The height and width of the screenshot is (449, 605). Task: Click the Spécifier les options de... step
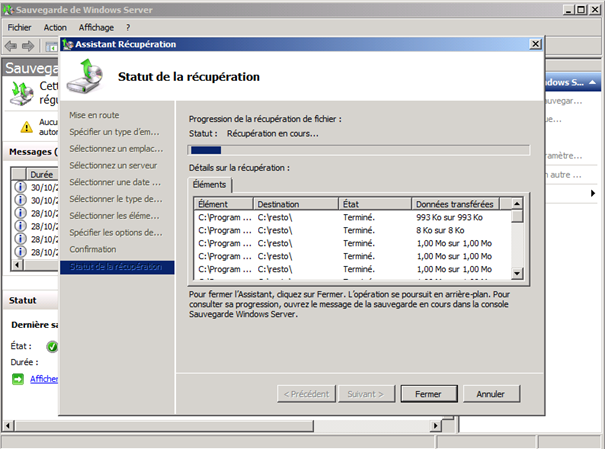116,233
